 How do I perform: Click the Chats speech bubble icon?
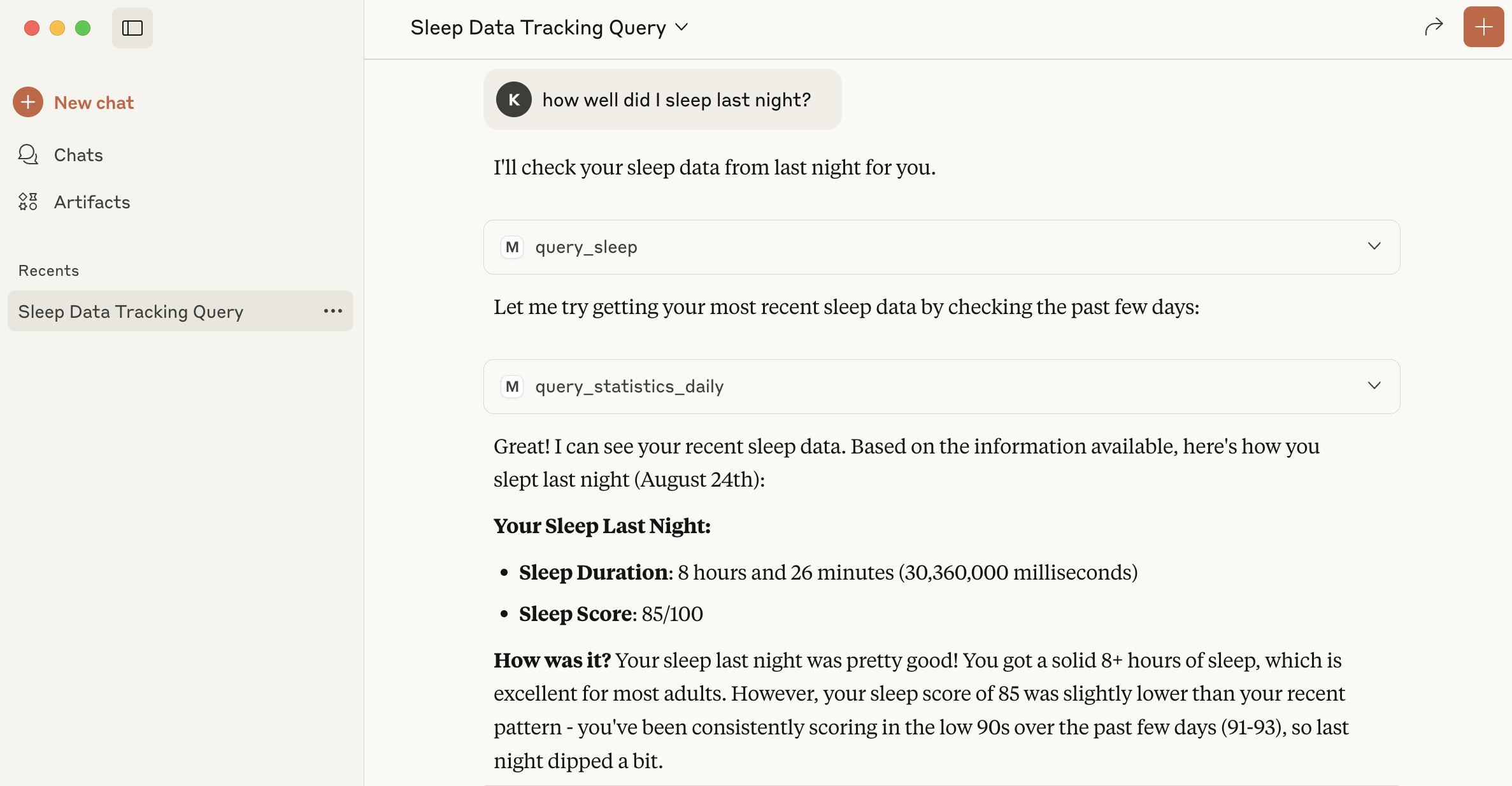pos(28,155)
